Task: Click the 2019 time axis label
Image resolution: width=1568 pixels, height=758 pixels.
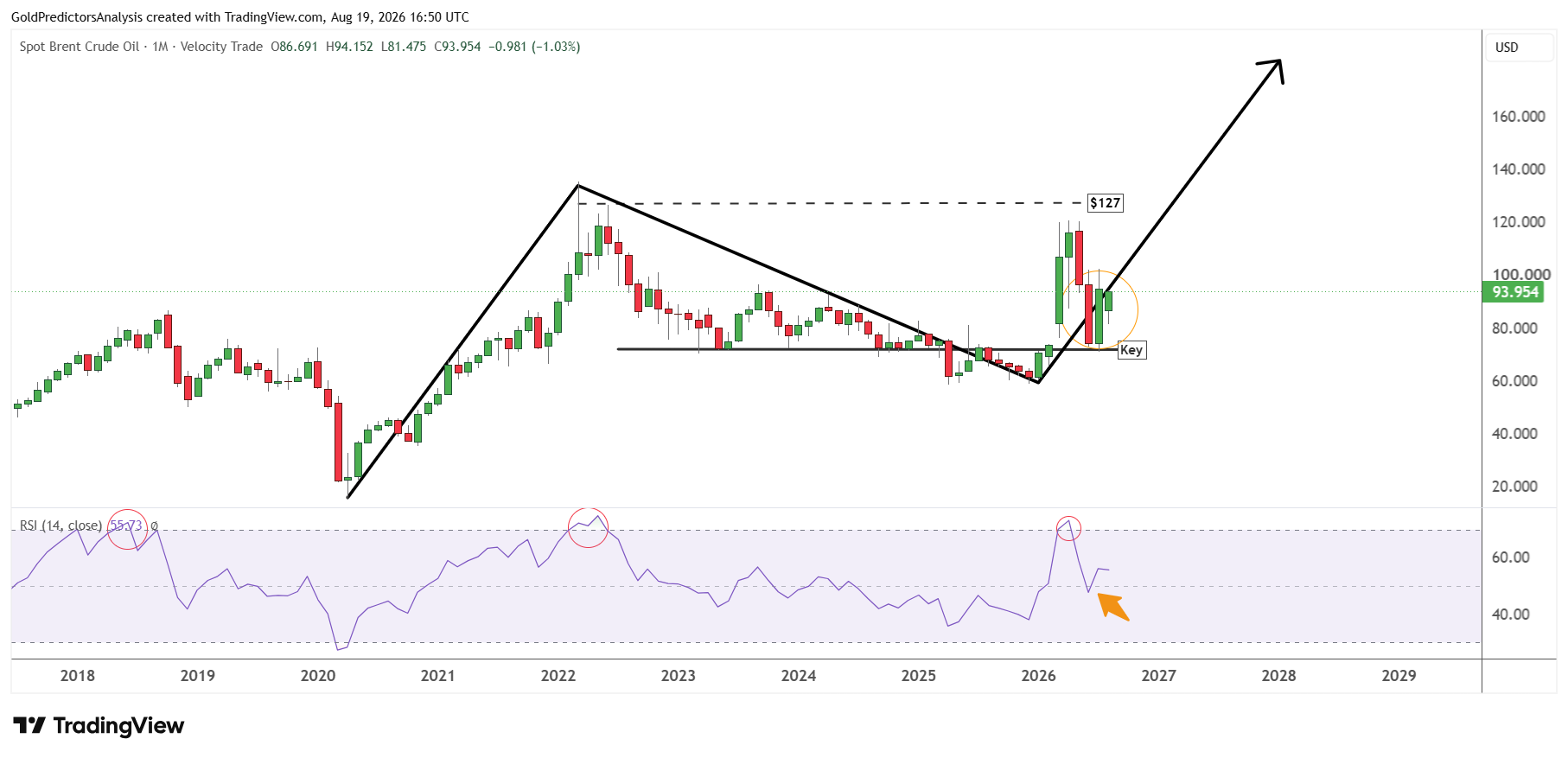Action: point(198,676)
